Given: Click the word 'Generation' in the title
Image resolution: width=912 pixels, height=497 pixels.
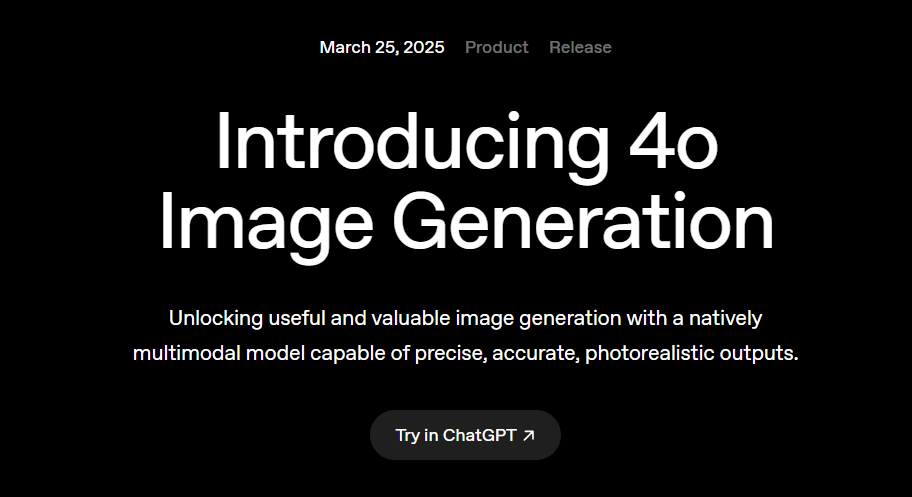Looking at the screenshot, I should pos(583,222).
